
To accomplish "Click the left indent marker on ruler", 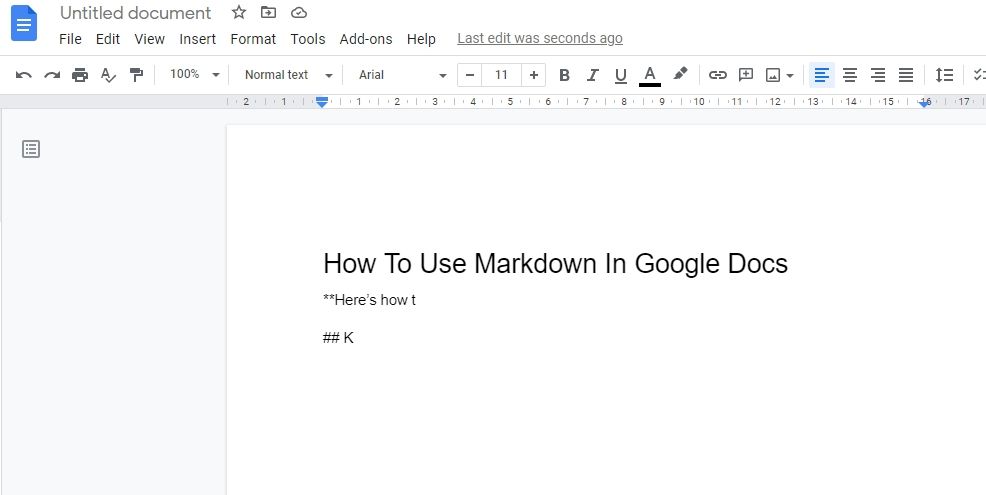I will (x=322, y=102).
